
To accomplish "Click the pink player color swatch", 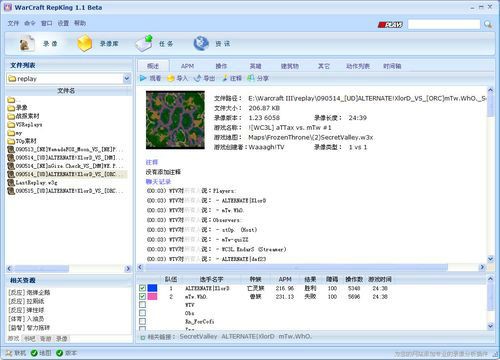I will 152,296.
